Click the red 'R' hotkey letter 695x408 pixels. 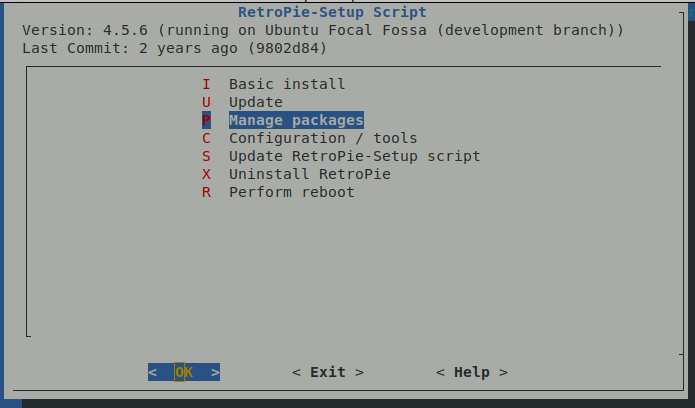pyautogui.click(x=206, y=192)
